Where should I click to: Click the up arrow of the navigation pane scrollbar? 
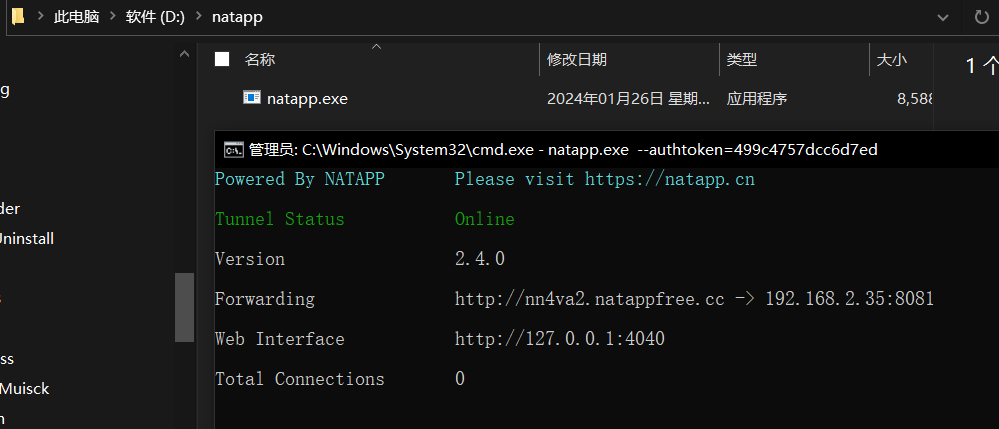point(184,54)
